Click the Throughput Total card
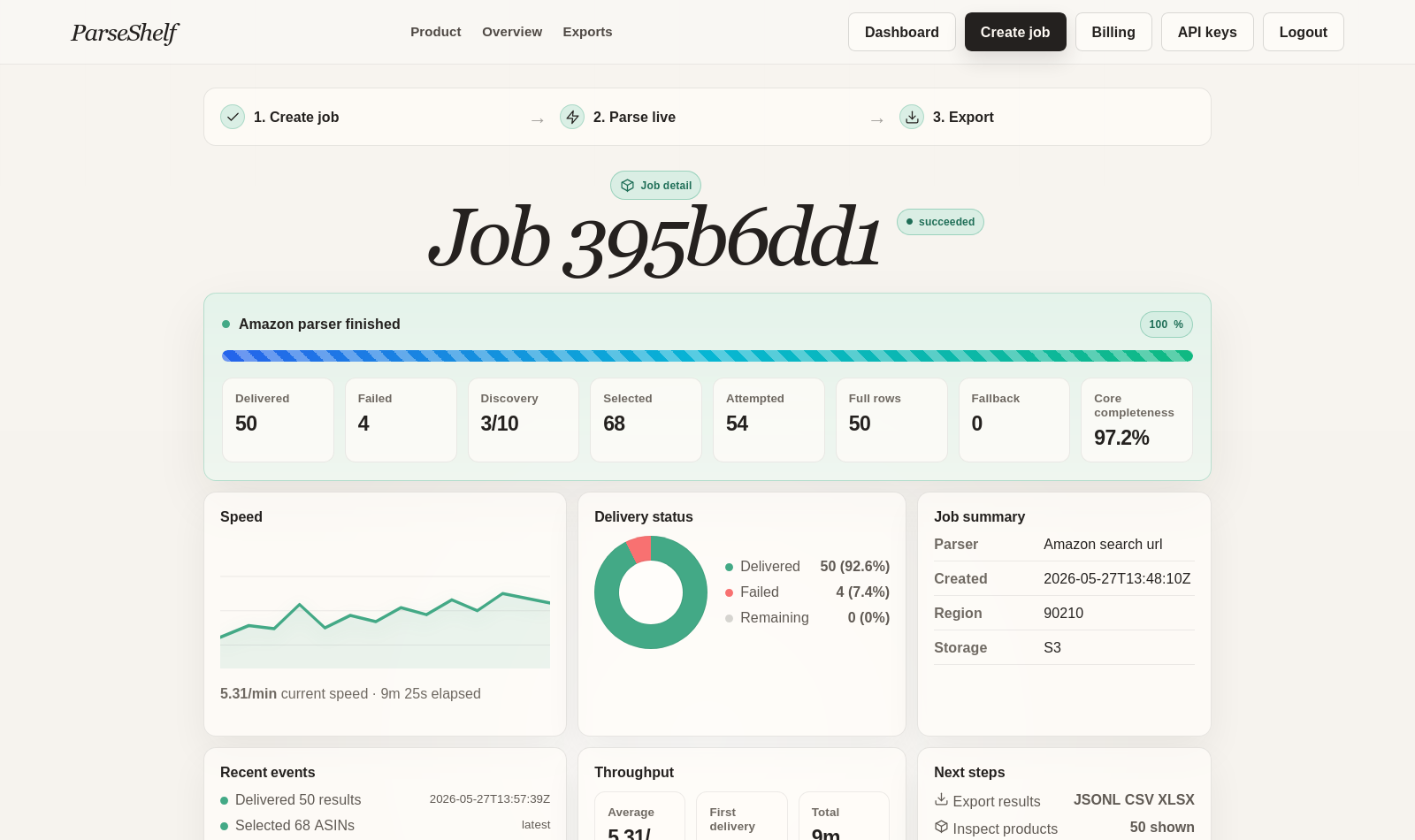Viewport: 1415px width, 840px height. [844, 816]
